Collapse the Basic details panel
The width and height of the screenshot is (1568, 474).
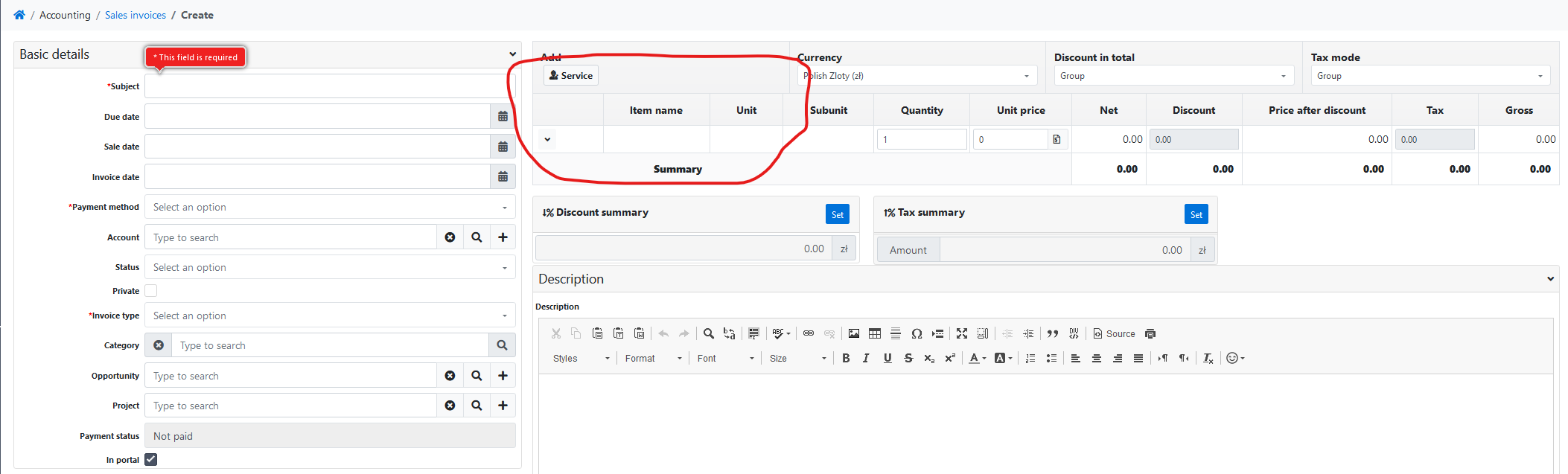pos(512,54)
